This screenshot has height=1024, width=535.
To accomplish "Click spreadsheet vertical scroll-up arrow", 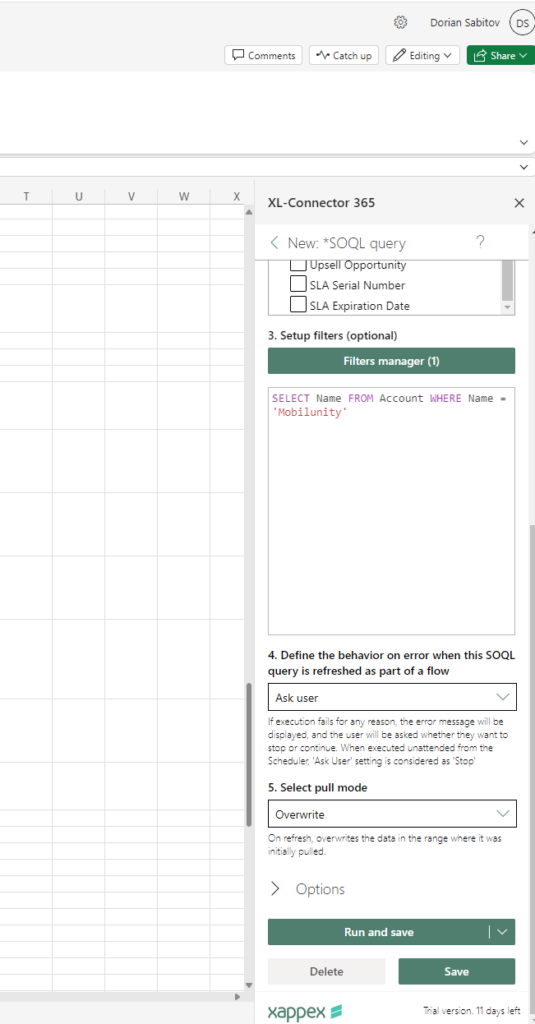I will [248, 212].
